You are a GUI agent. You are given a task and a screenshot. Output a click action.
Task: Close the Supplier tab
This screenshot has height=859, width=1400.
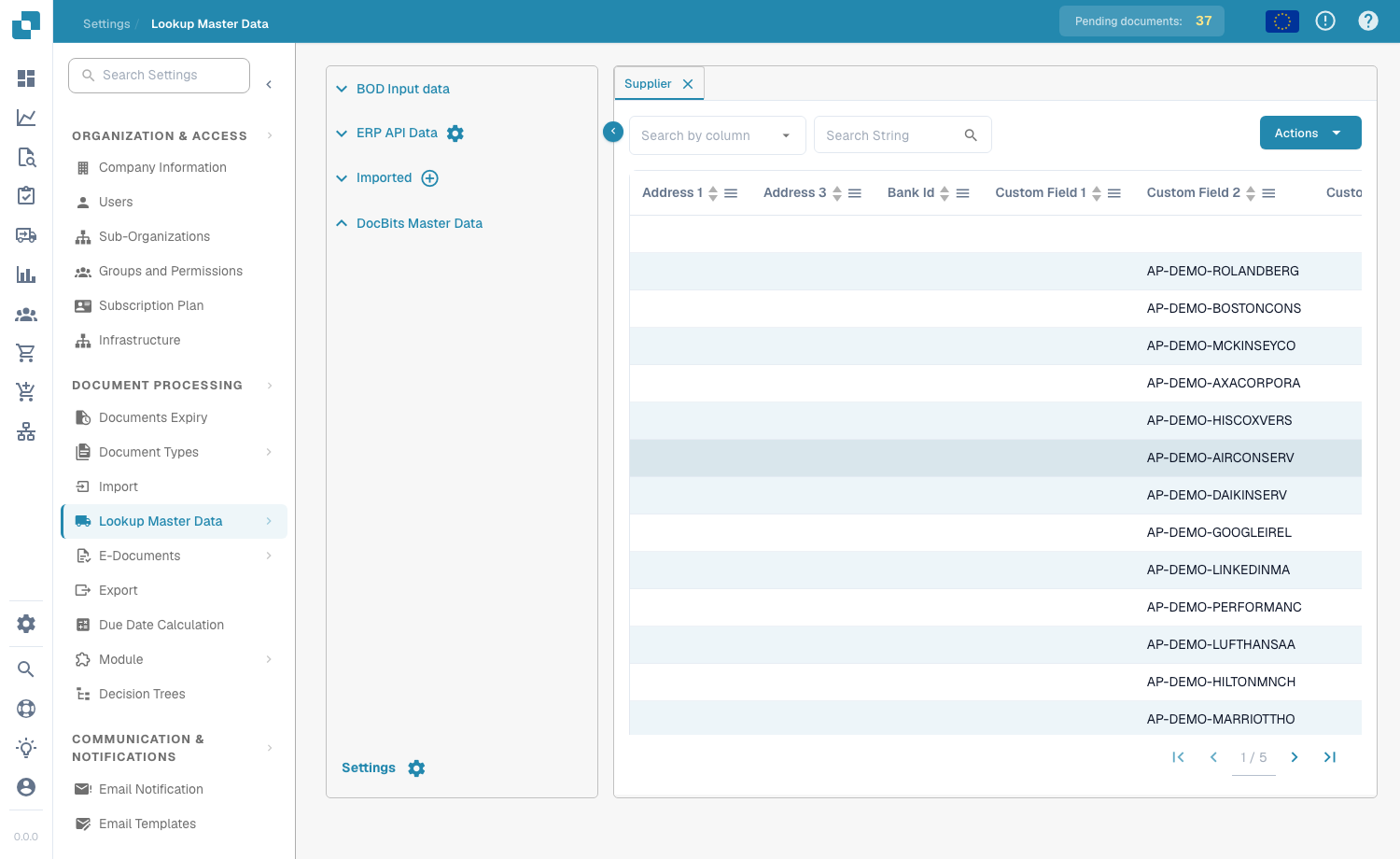click(x=688, y=84)
